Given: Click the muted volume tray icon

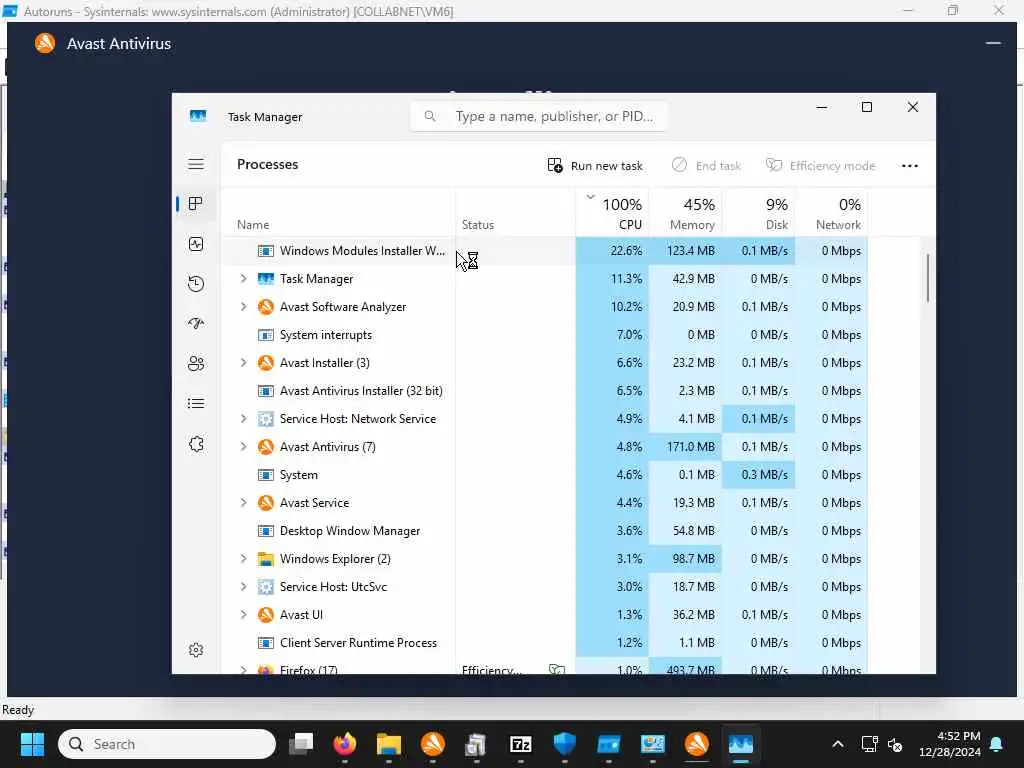Looking at the screenshot, I should pos(895,744).
